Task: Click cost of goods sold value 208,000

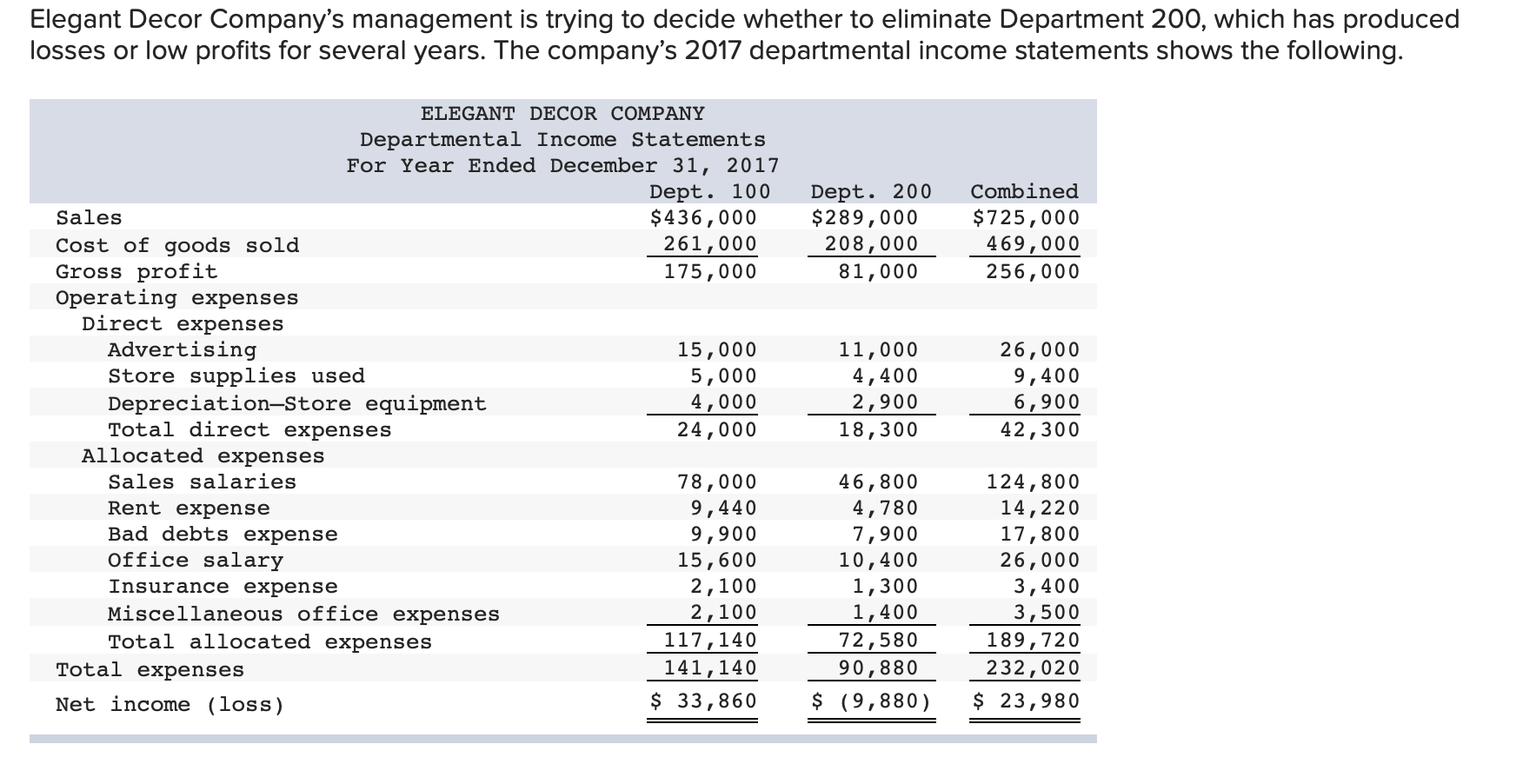Action: [871, 244]
